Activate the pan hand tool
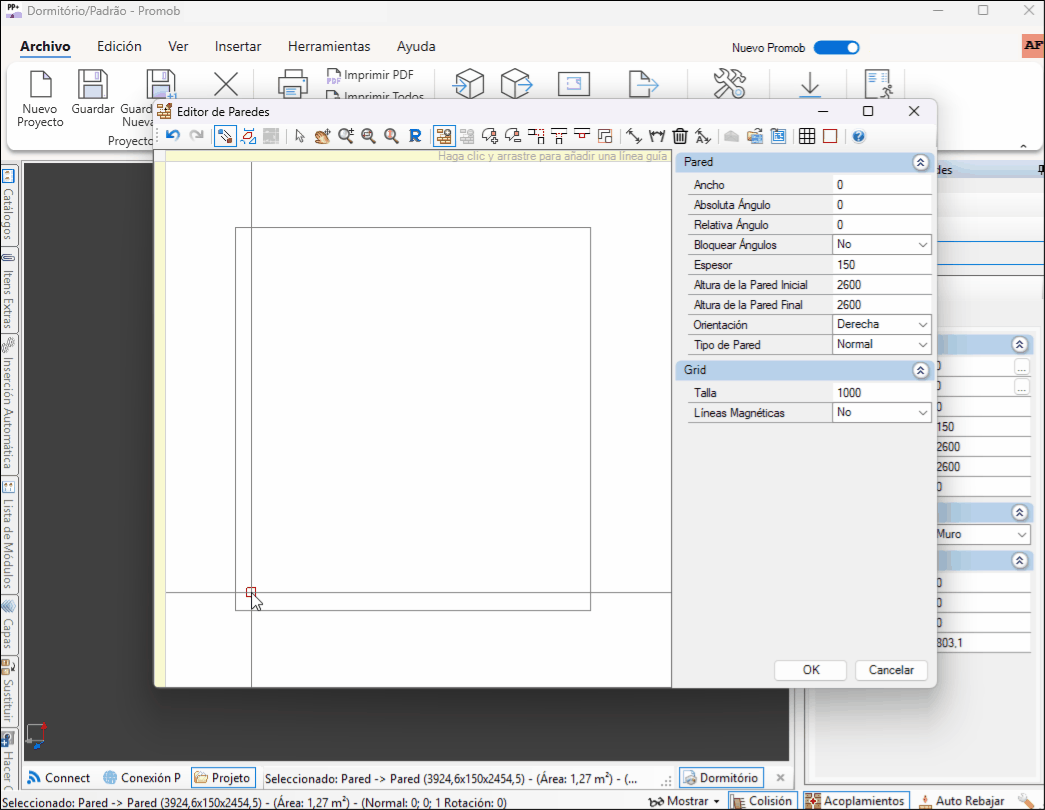The image size is (1045, 810). click(322, 136)
